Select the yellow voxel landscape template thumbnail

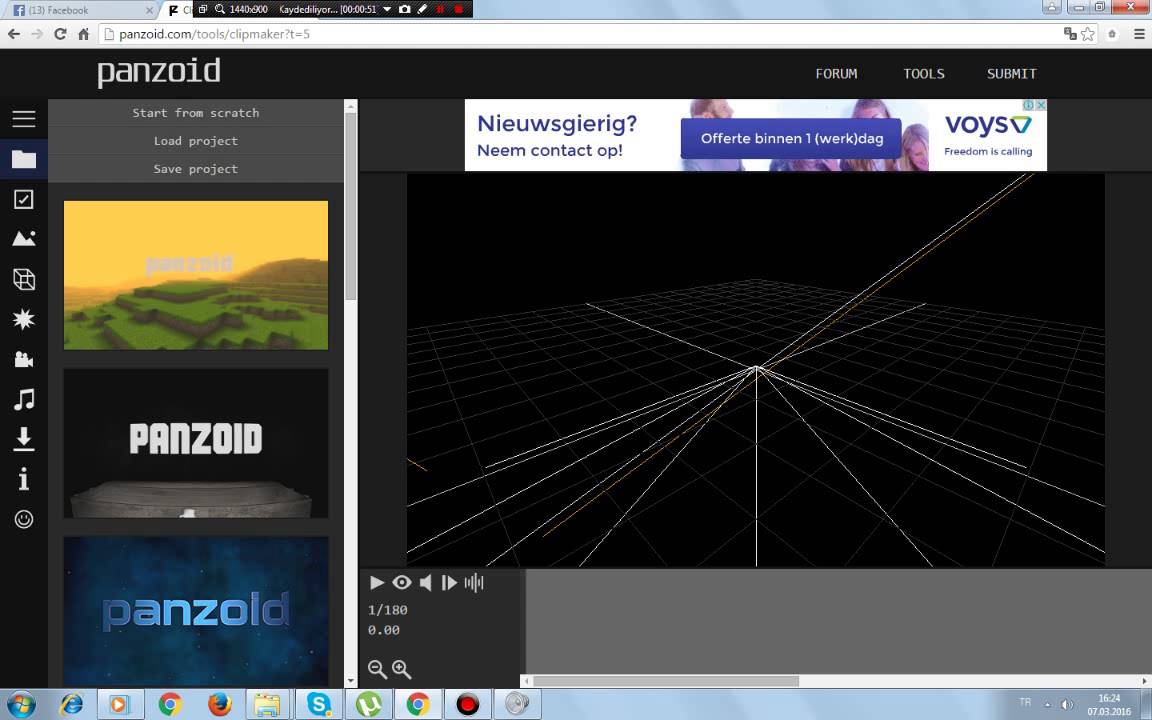[196, 275]
